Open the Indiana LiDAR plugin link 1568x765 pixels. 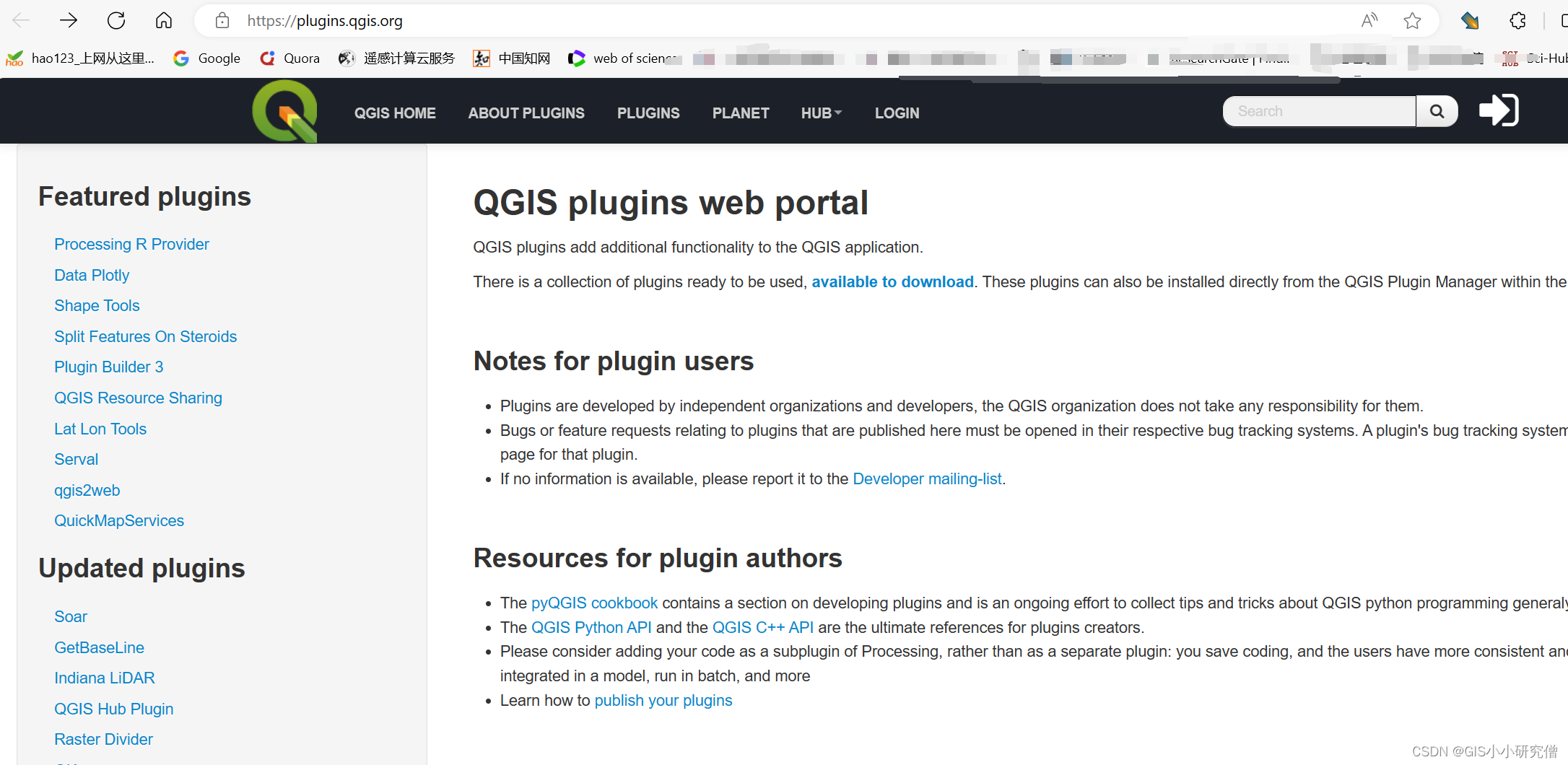[x=105, y=678]
